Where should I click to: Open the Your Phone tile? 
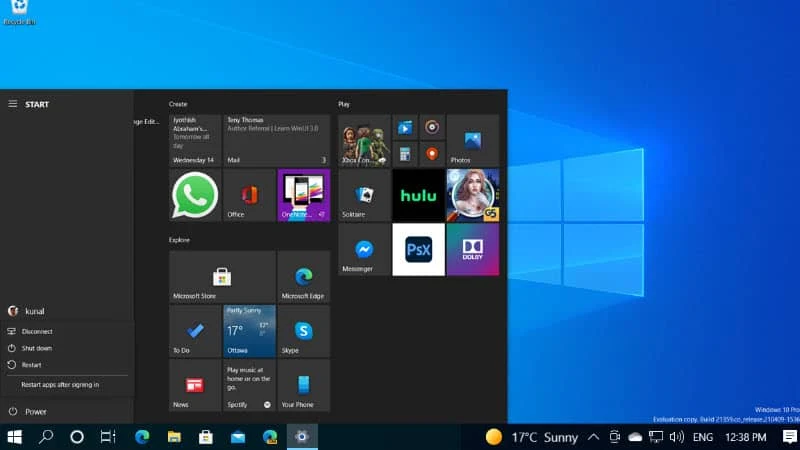click(x=304, y=385)
